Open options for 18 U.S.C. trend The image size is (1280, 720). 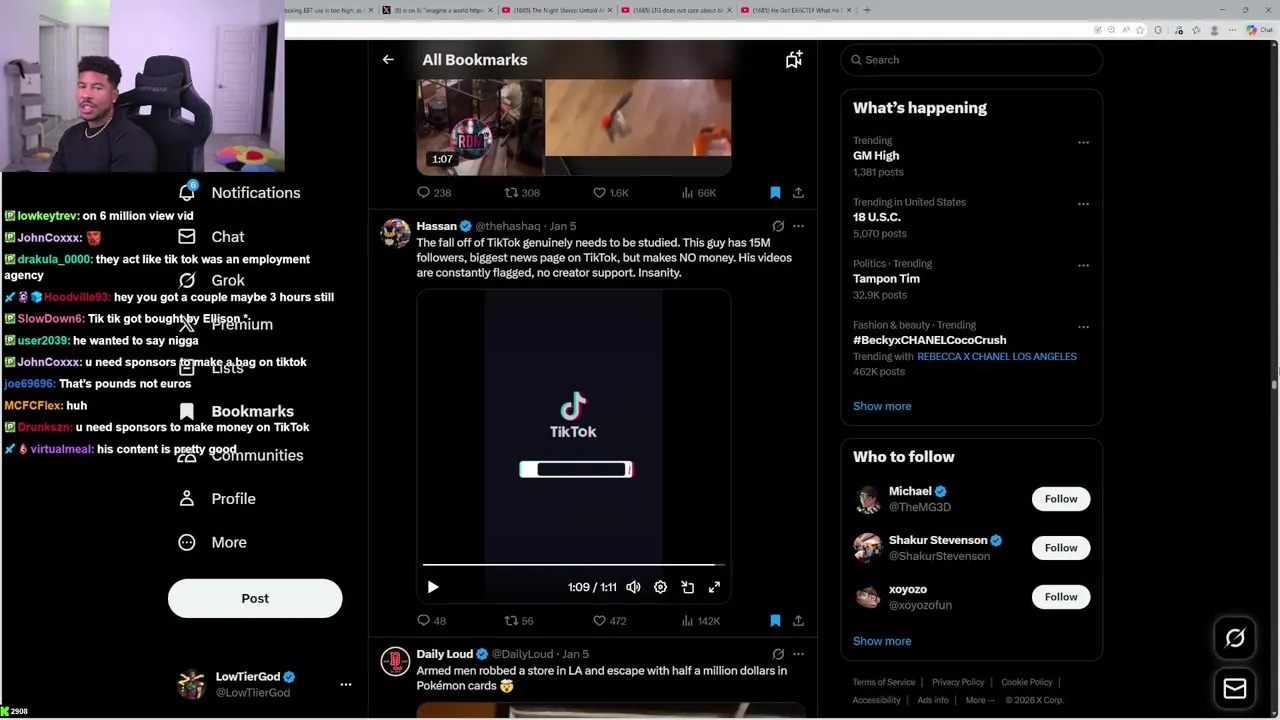1083,204
